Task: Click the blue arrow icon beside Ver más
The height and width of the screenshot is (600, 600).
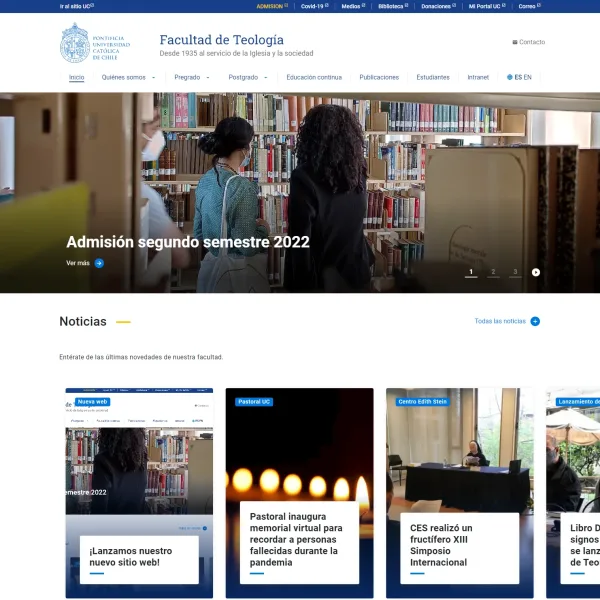Action: click(99, 263)
